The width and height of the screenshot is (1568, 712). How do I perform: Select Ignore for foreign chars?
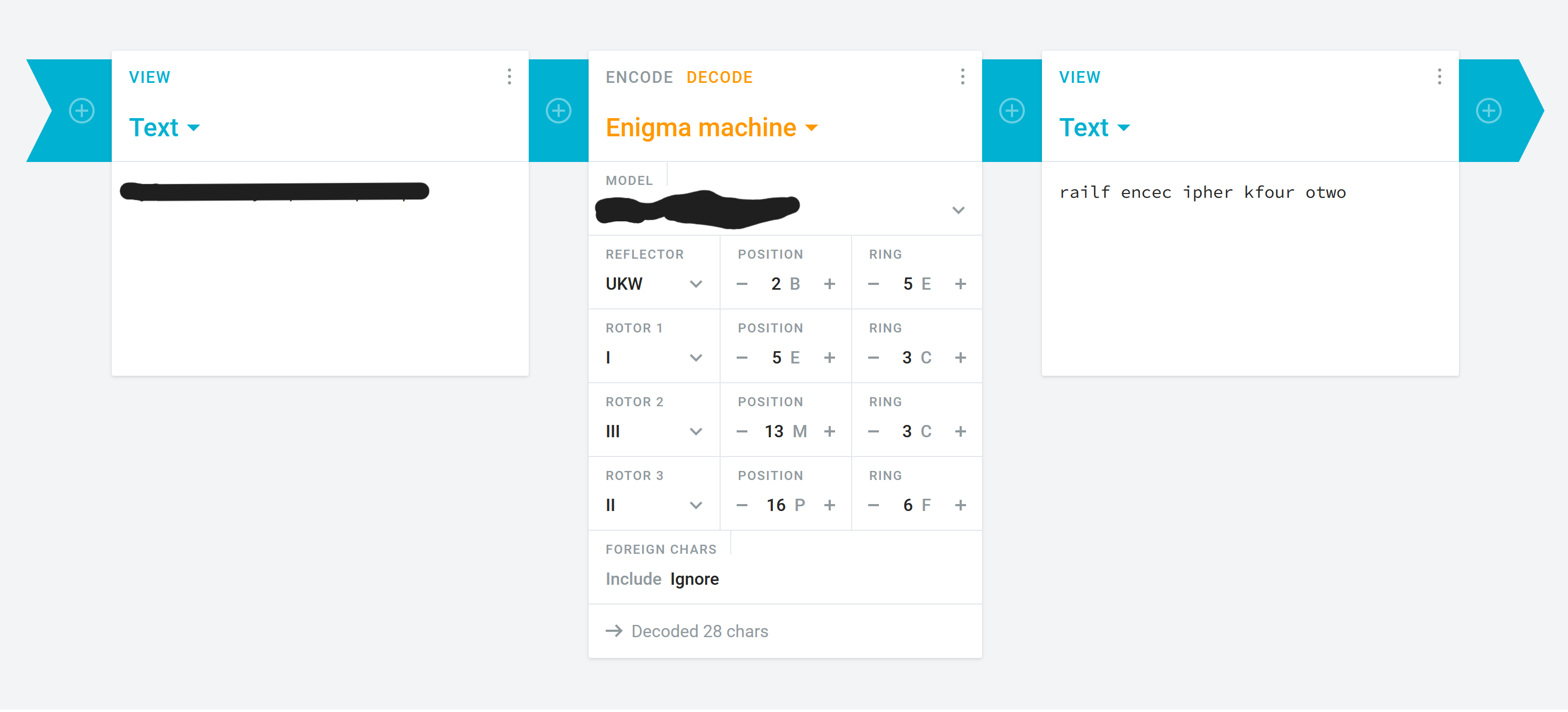(x=694, y=579)
